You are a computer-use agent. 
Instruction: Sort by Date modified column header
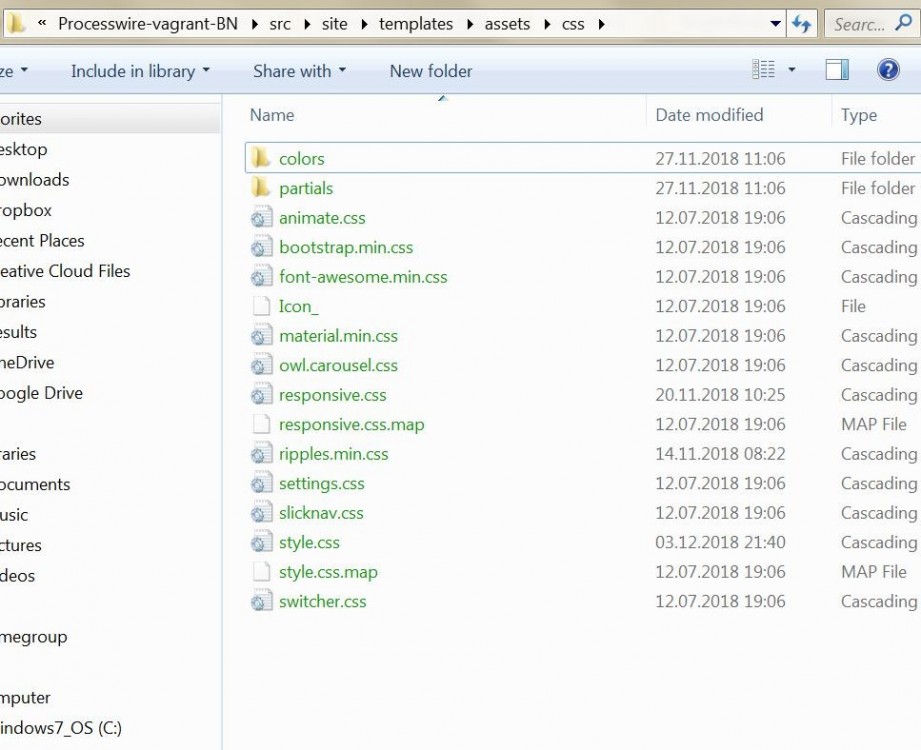[x=709, y=115]
